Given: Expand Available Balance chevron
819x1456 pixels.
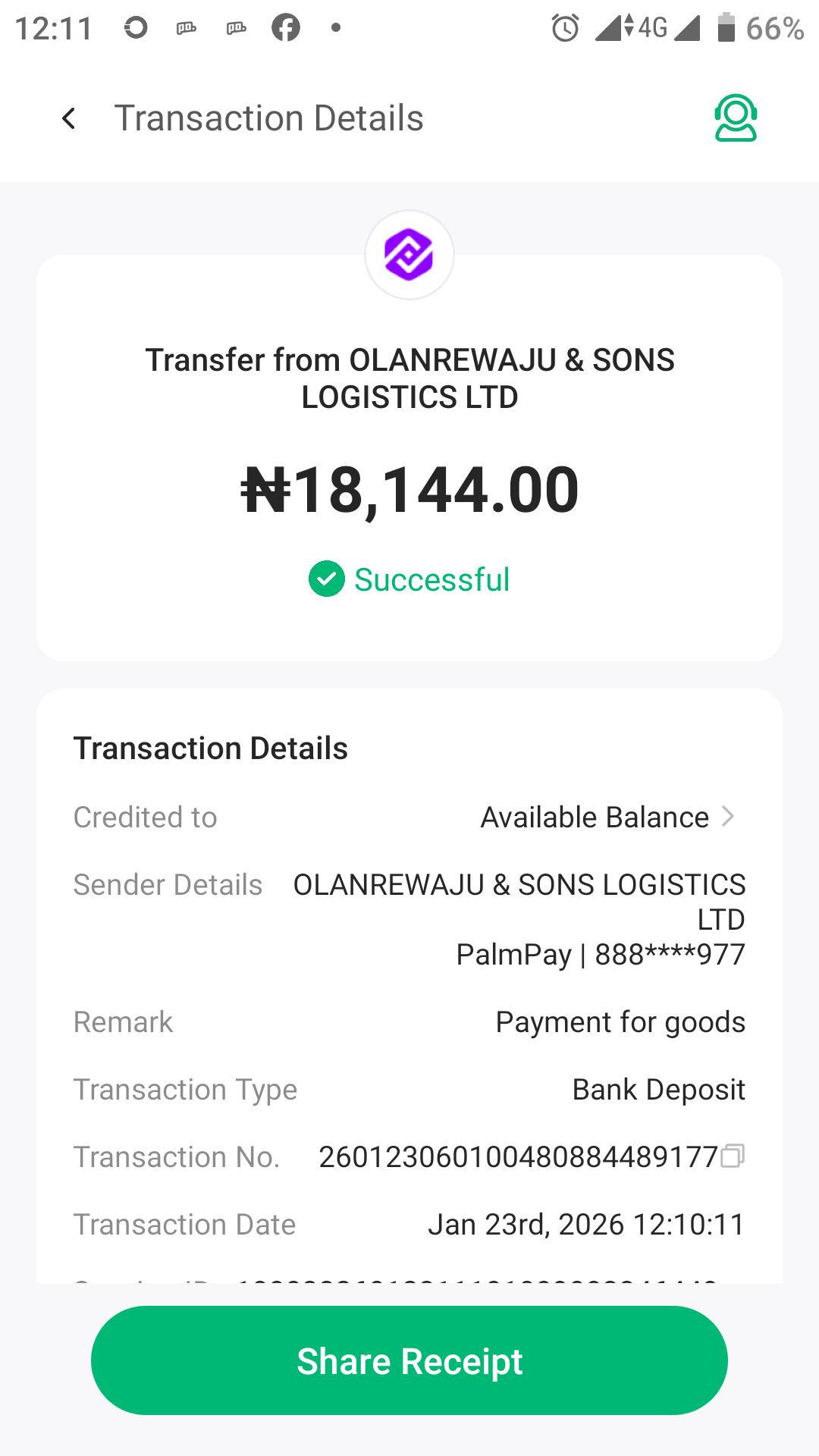Looking at the screenshot, I should coord(729,817).
